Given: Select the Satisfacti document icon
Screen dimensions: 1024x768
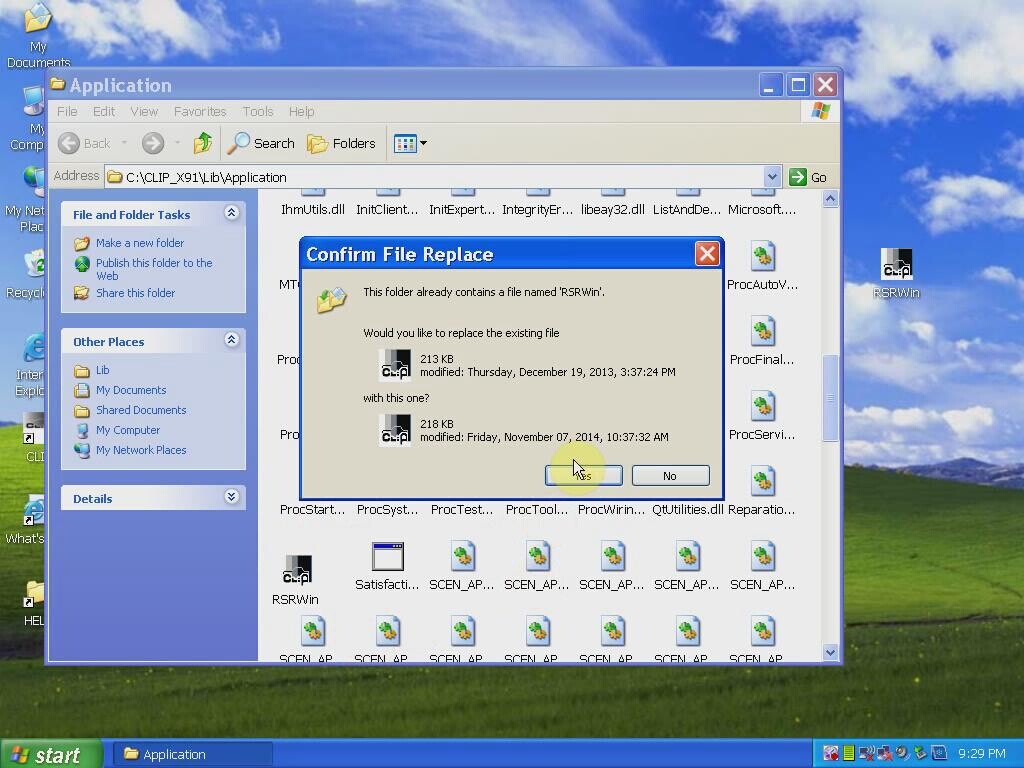Looking at the screenshot, I should tap(387, 557).
